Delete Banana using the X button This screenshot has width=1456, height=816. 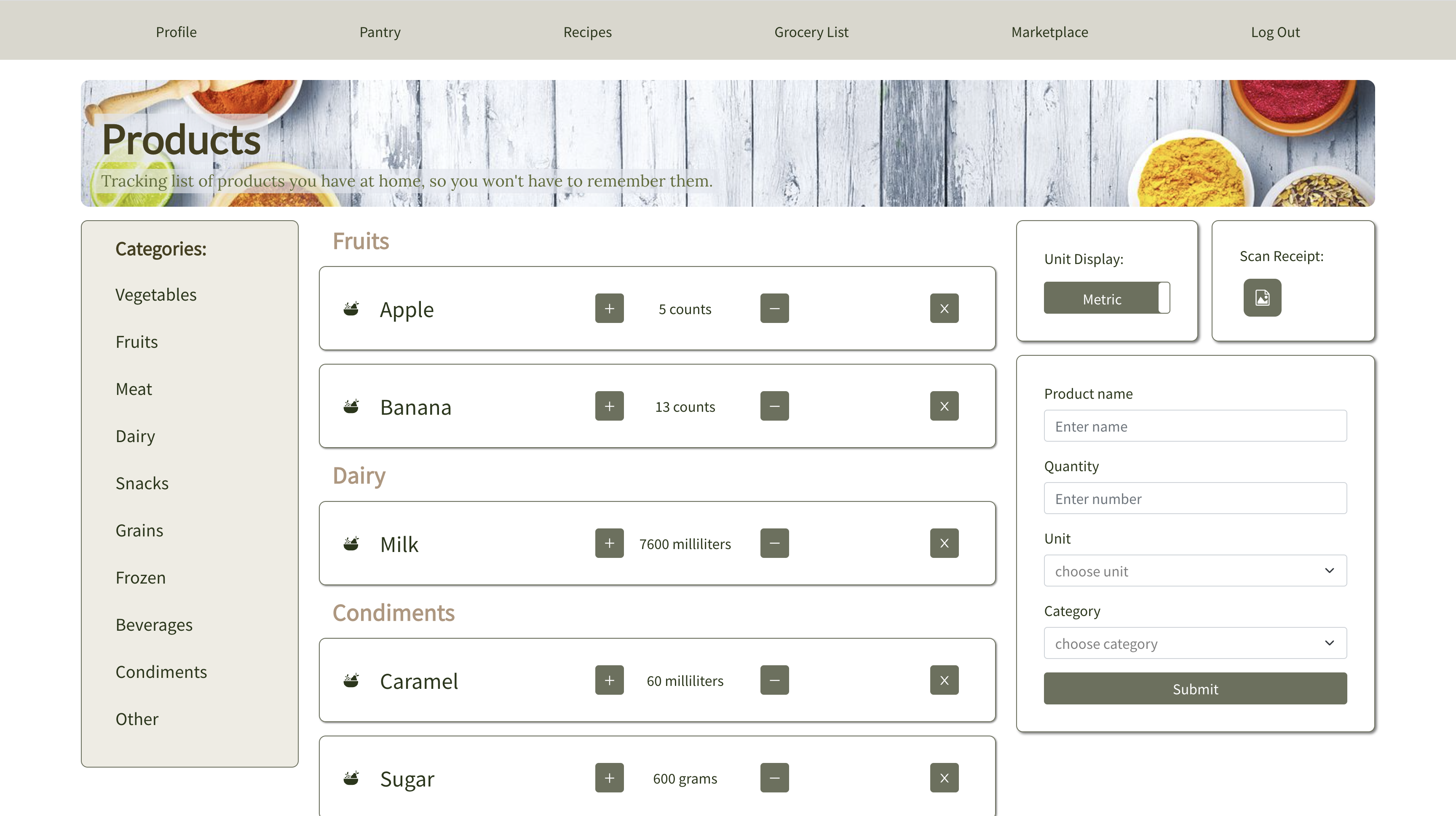(x=945, y=406)
